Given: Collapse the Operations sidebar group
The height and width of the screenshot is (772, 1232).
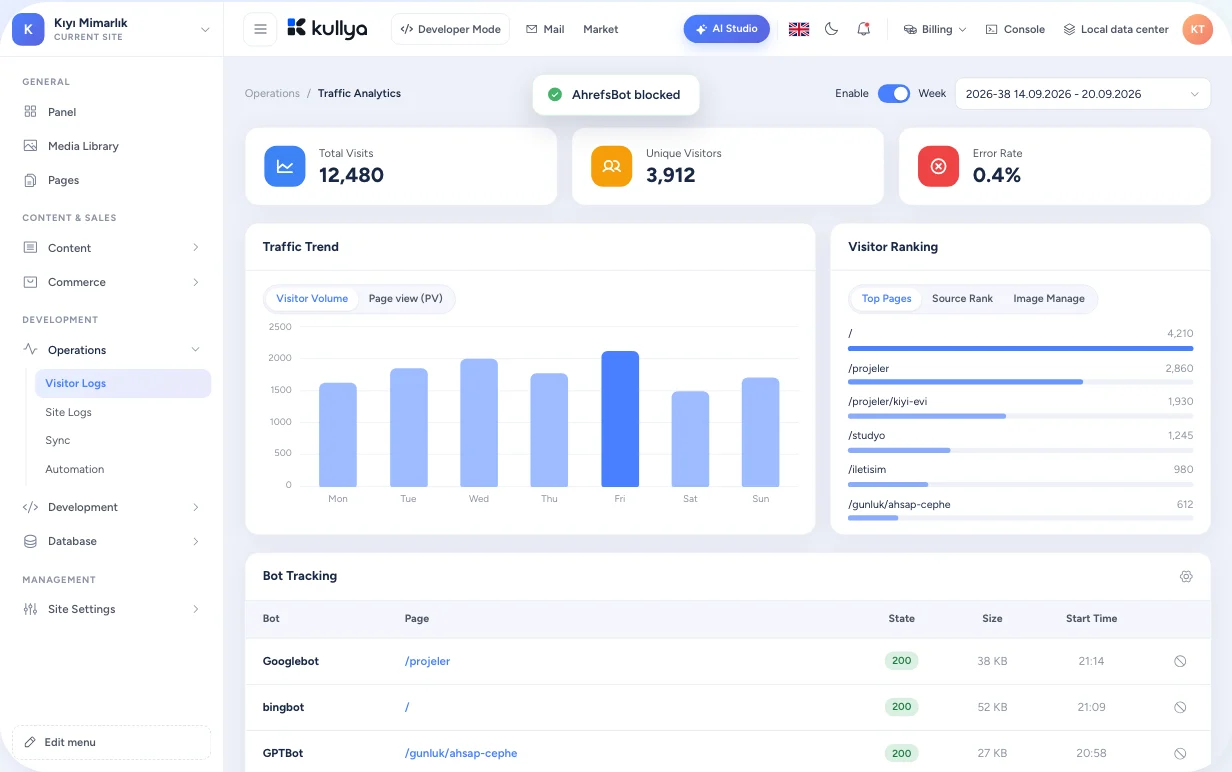Looking at the screenshot, I should pos(111,350).
